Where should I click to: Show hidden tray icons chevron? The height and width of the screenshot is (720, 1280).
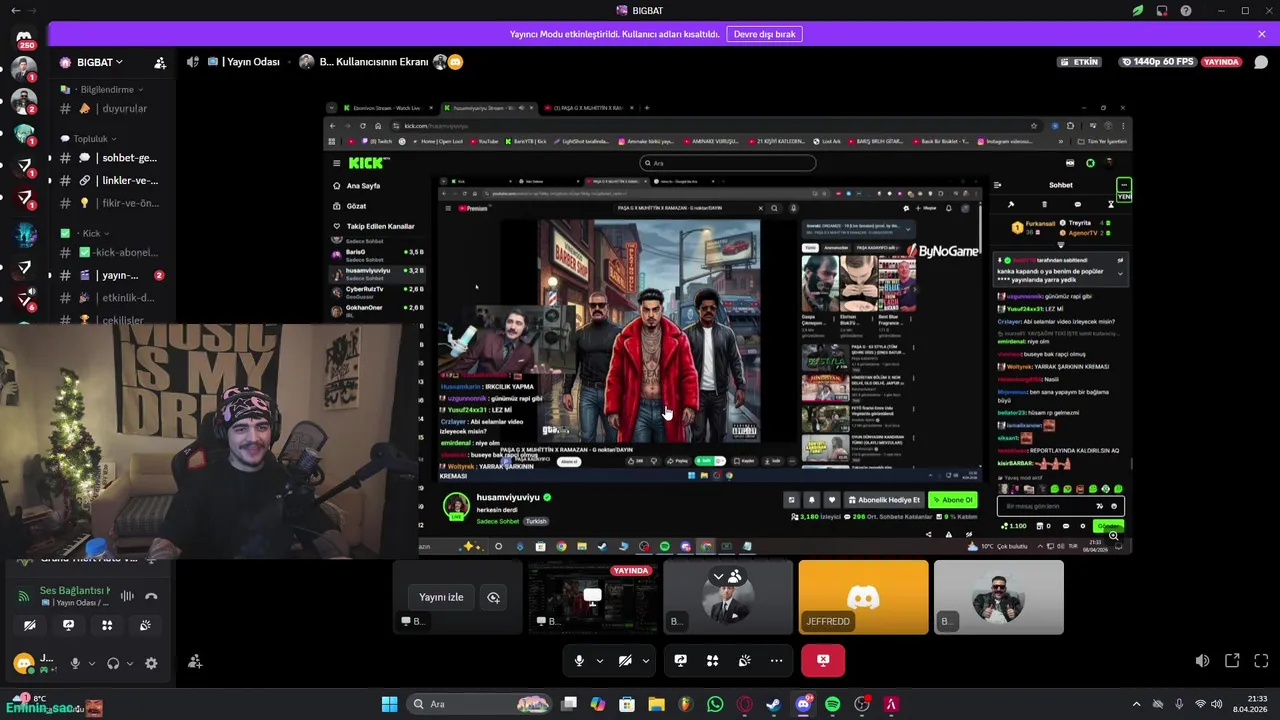pos(1136,704)
